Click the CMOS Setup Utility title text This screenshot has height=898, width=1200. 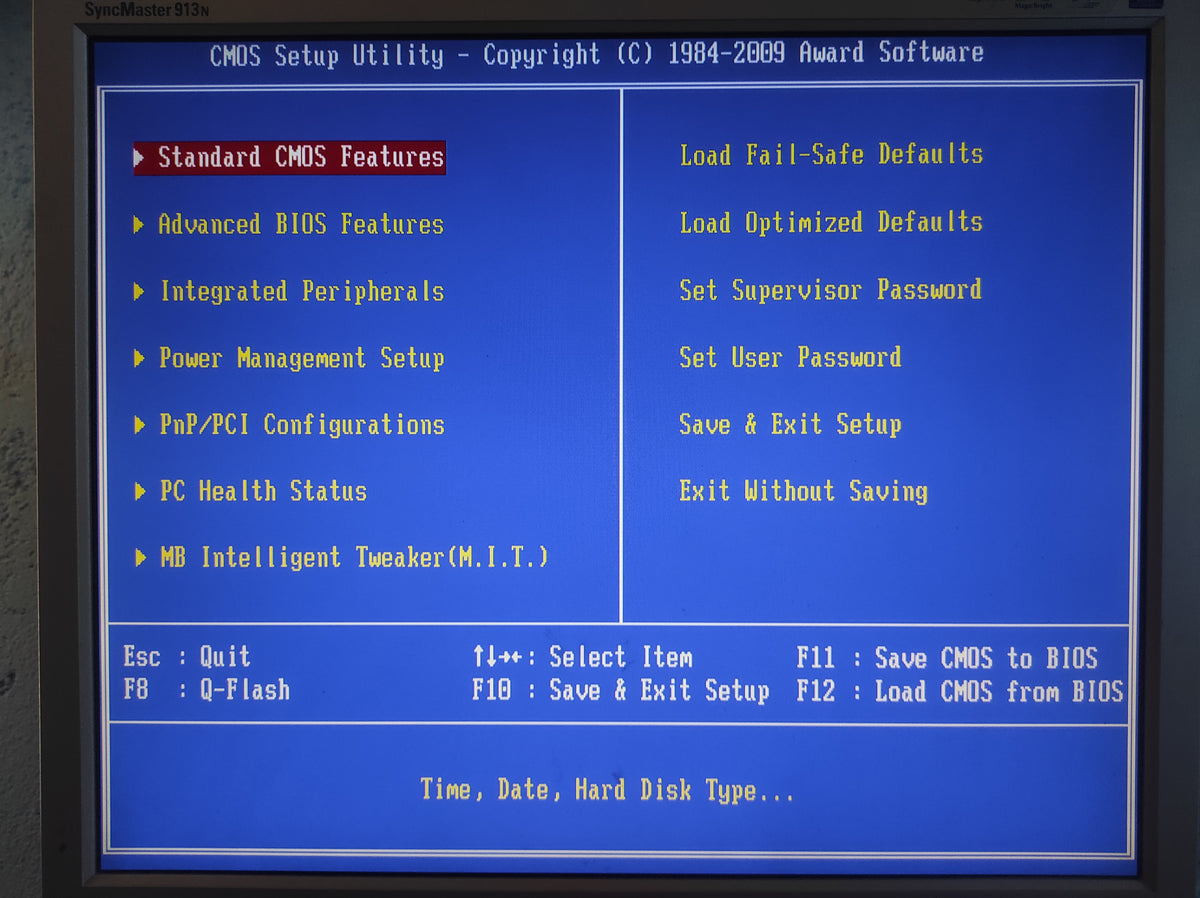pos(597,54)
